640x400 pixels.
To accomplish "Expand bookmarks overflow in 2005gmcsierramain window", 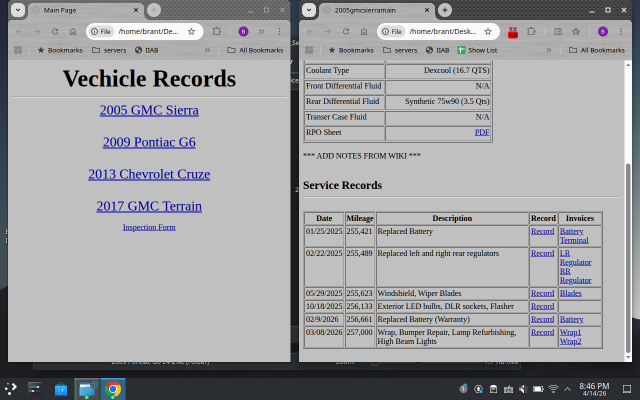I will 549,50.
